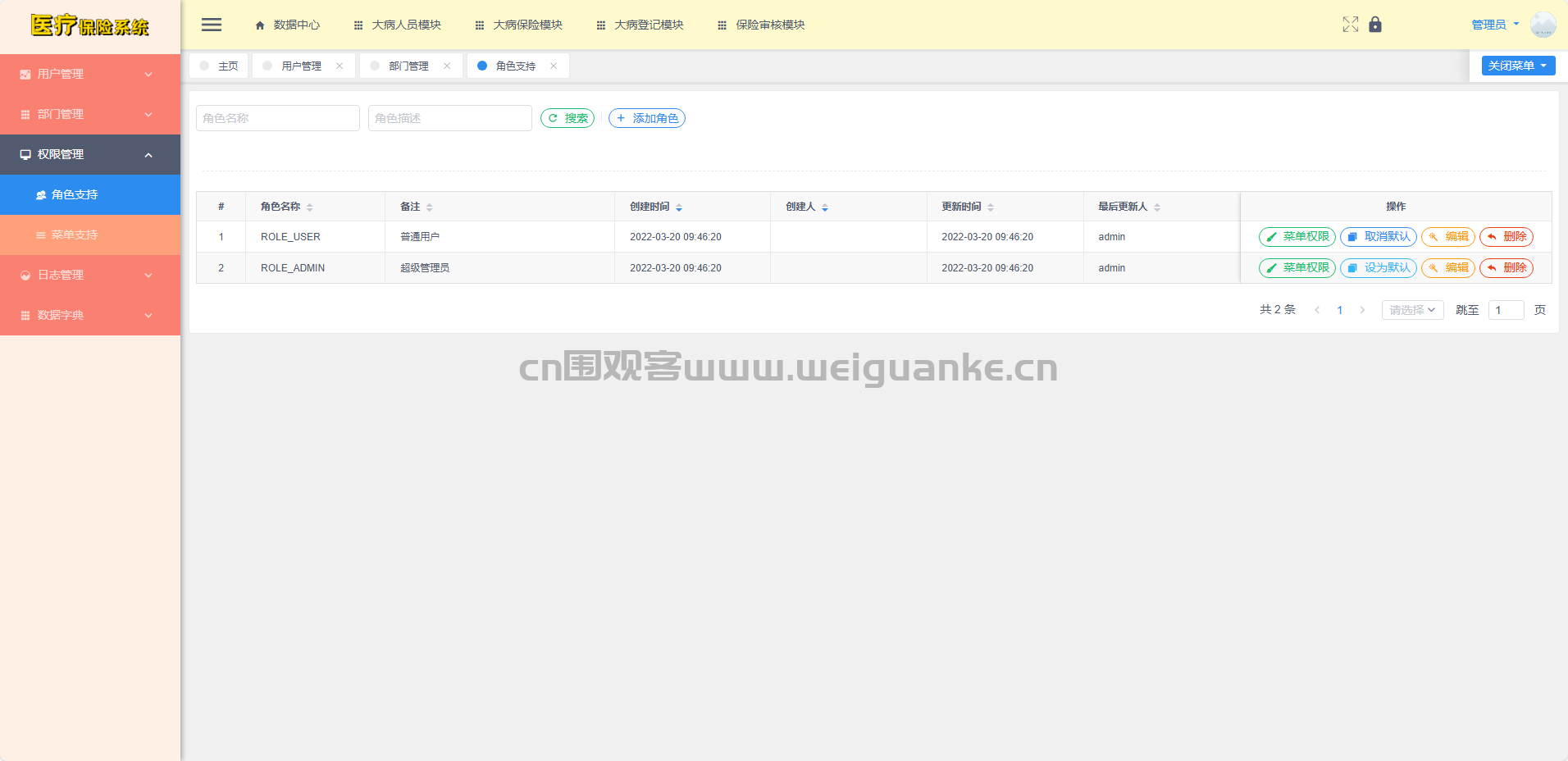The width and height of the screenshot is (1568, 761).
Task: Click the 普通用户 remark cell
Action: 499,237
